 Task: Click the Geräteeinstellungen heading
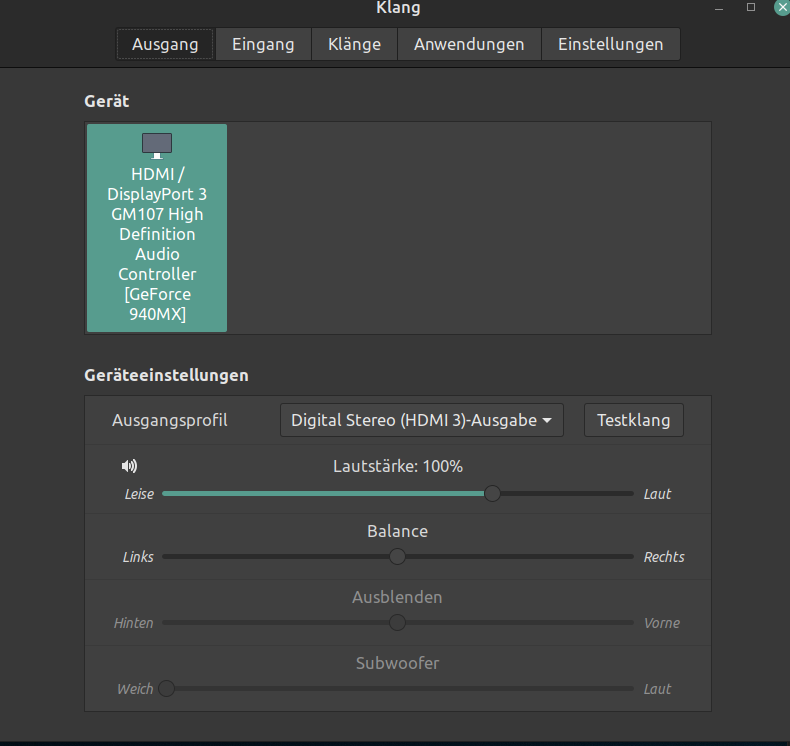(166, 375)
